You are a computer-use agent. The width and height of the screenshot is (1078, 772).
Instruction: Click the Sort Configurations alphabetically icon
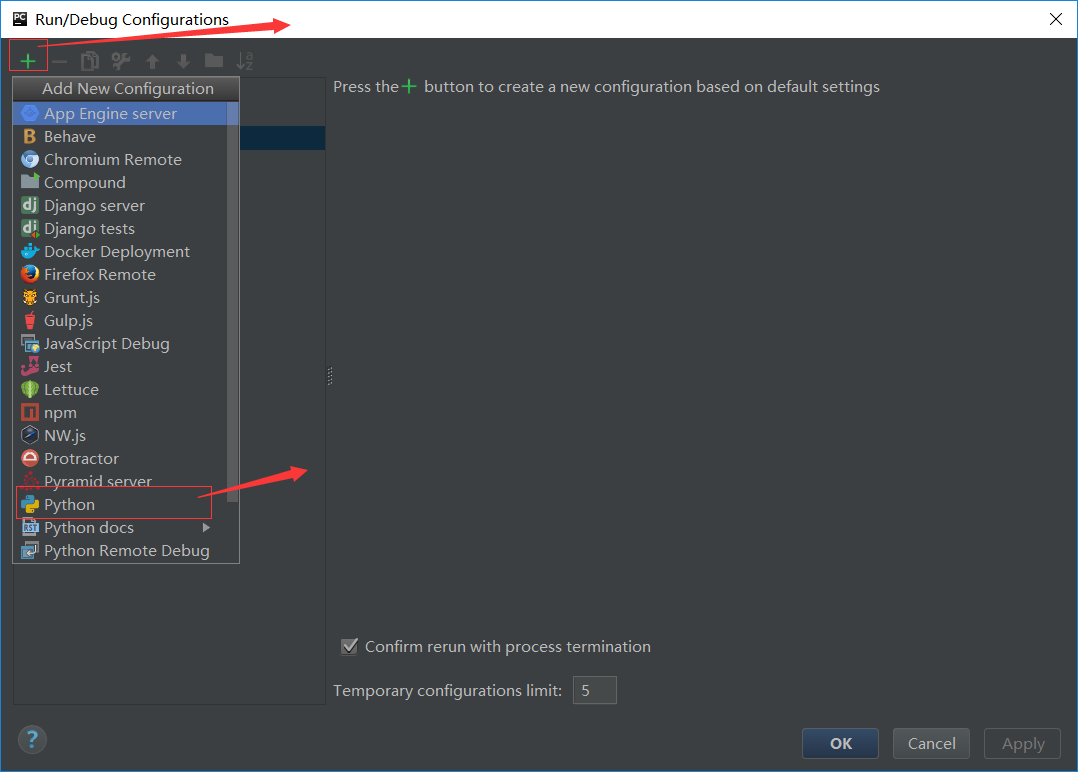pos(245,61)
